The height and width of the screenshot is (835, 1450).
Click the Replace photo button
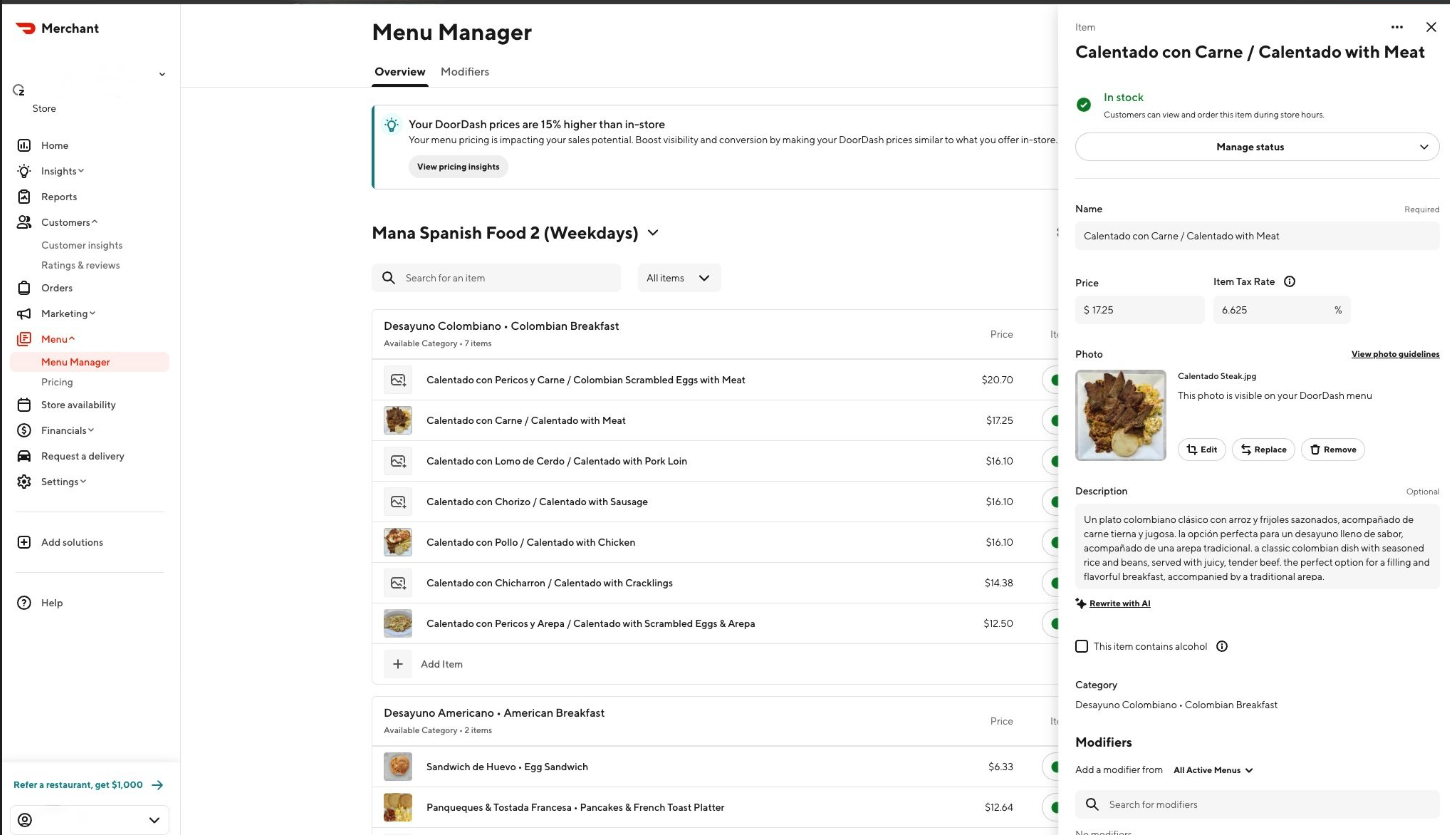coord(1263,450)
